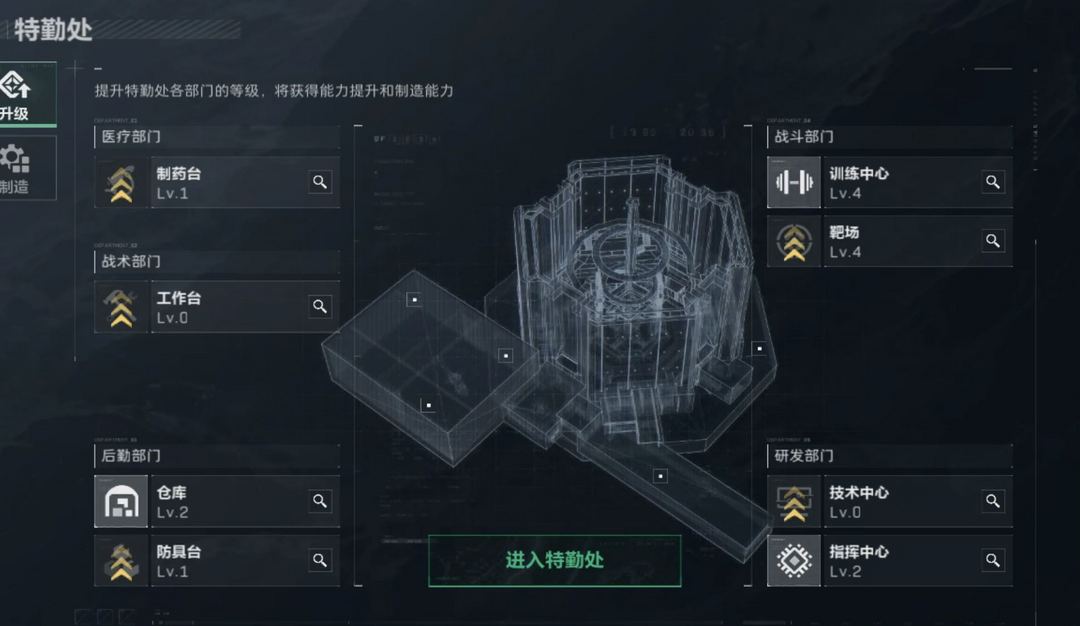Click the 防具台 upgrade chevrons icon
Screen dimensions: 1080x626
coord(121,561)
